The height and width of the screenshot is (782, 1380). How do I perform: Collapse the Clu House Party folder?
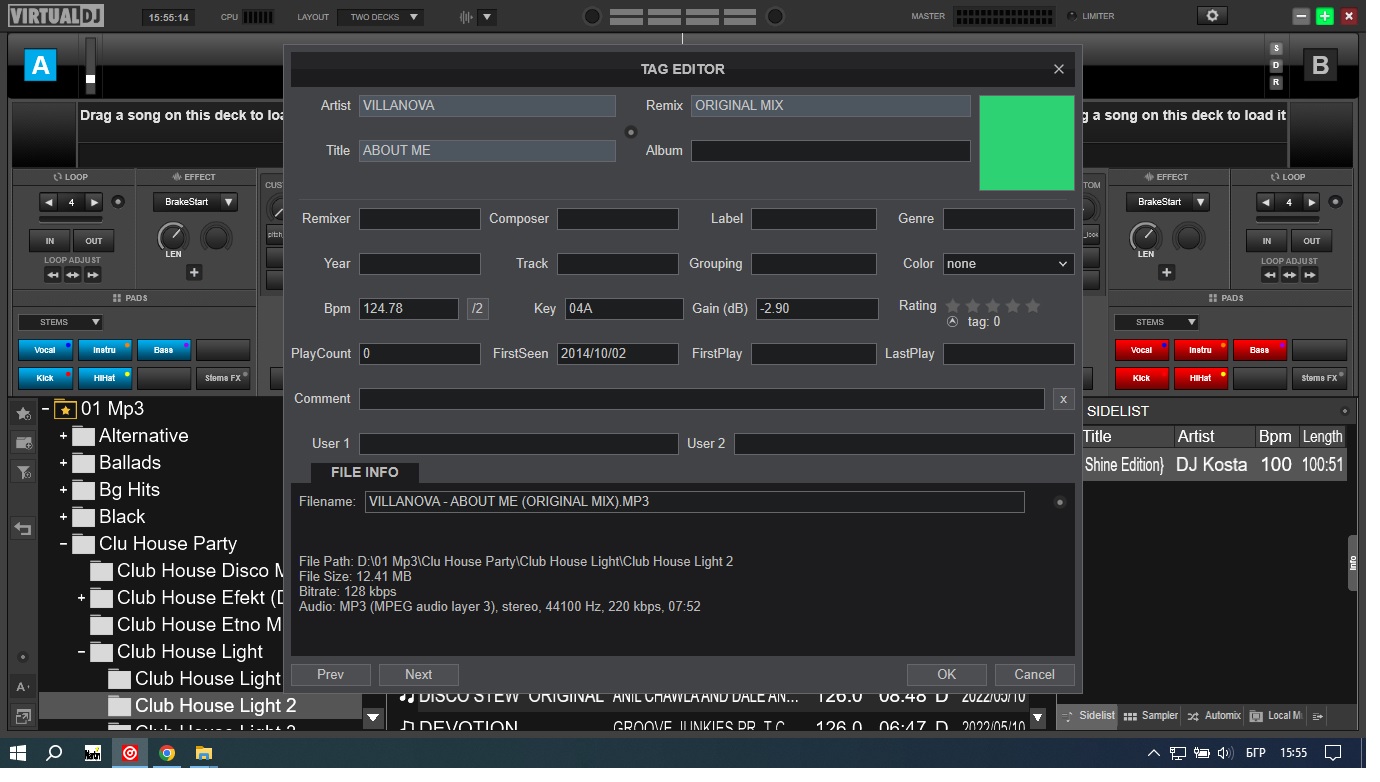(x=63, y=544)
